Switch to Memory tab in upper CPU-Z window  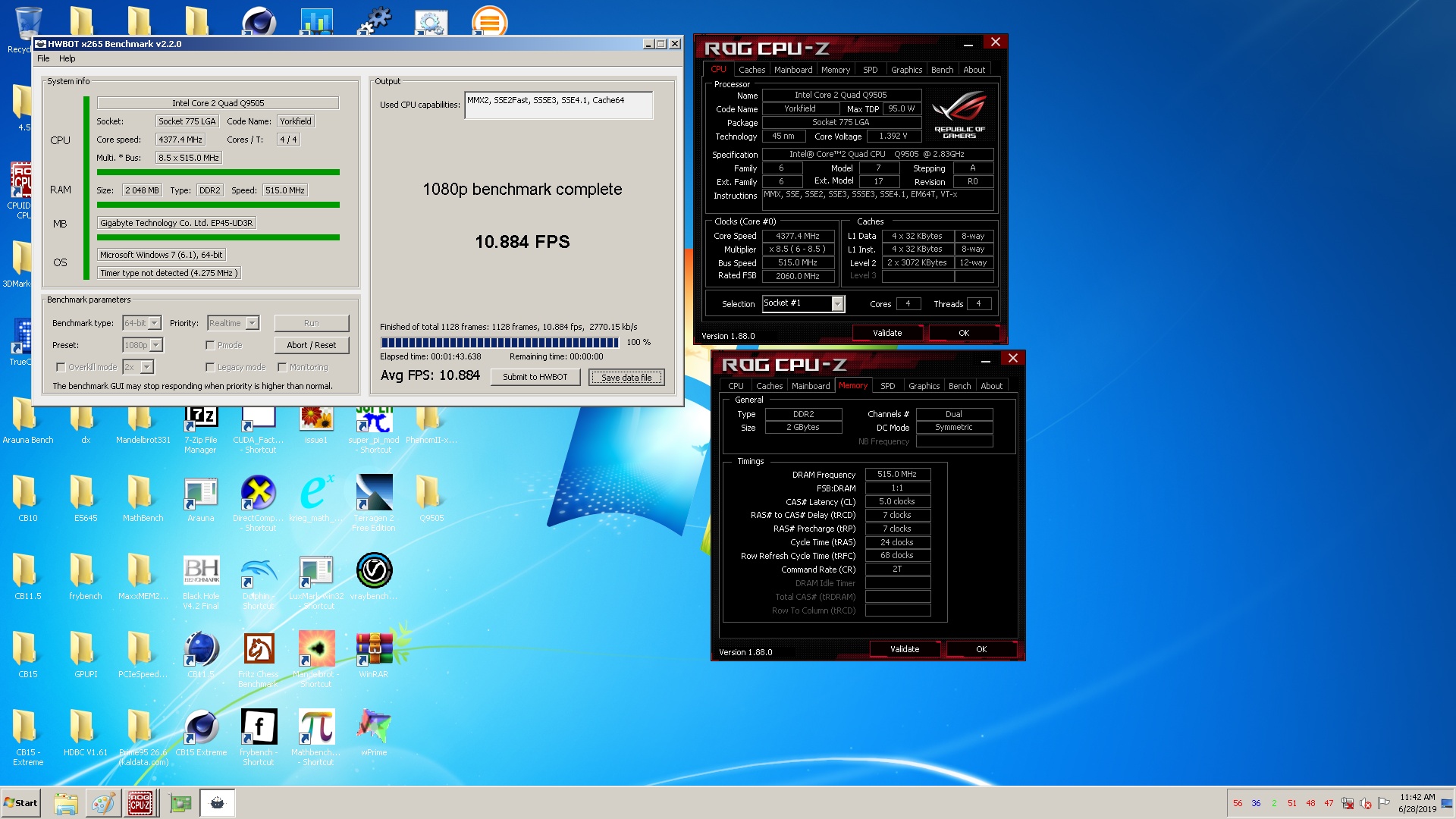(x=836, y=70)
